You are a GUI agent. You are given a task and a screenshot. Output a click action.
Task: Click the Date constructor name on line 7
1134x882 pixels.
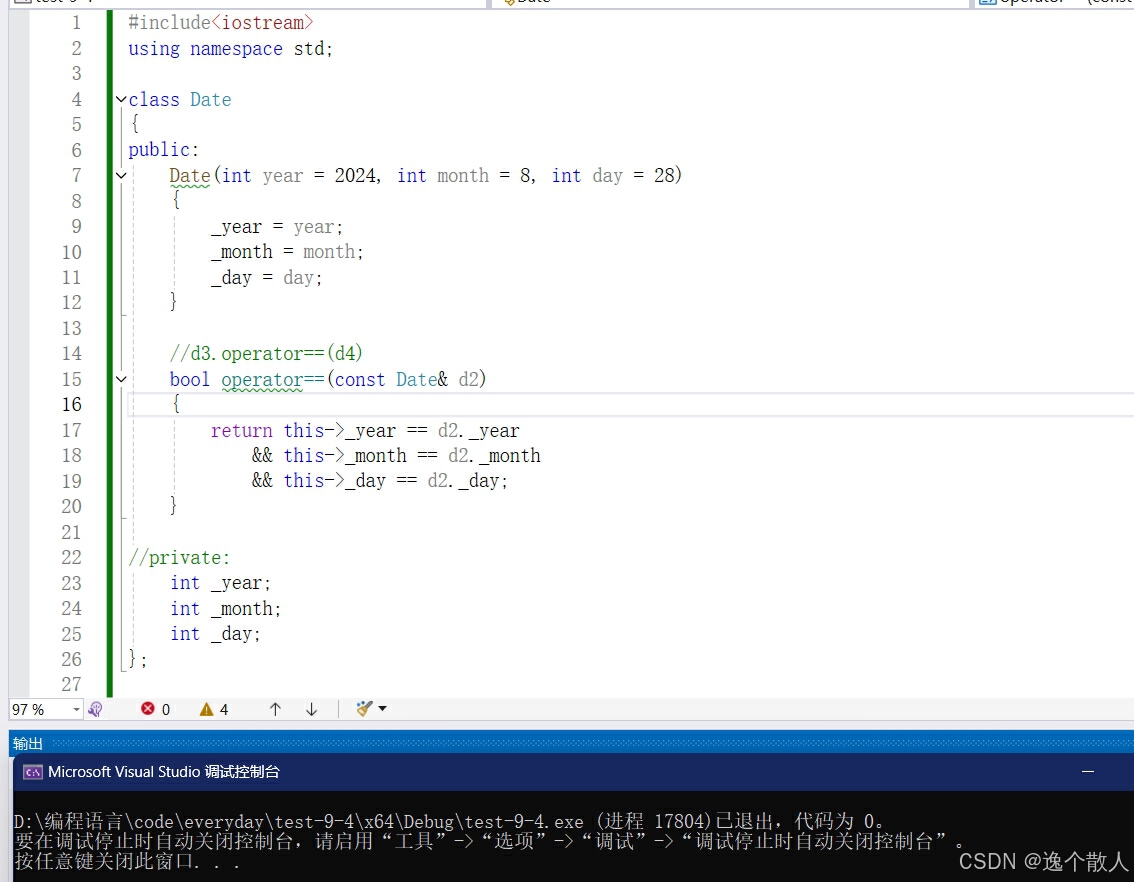pos(189,176)
